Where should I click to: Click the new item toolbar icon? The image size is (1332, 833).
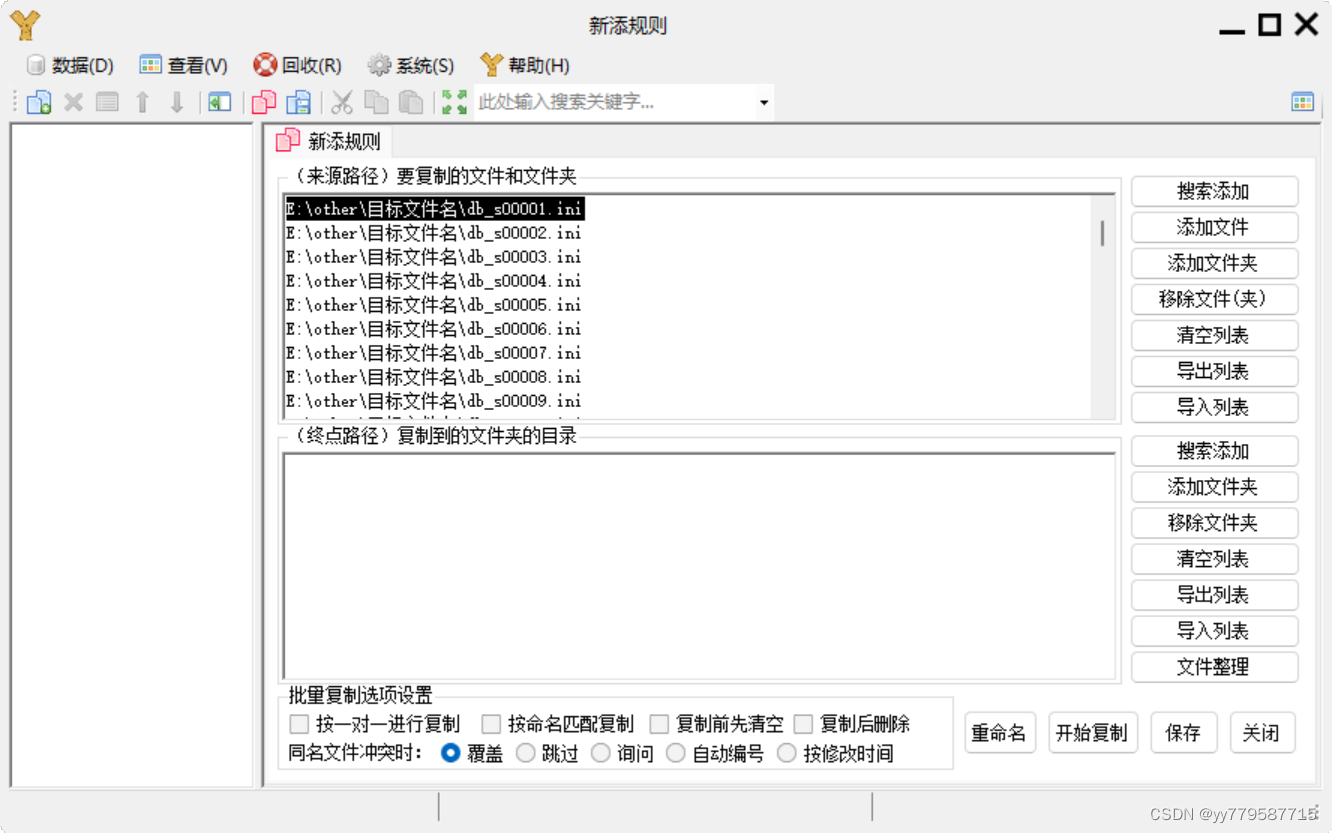click(39, 102)
